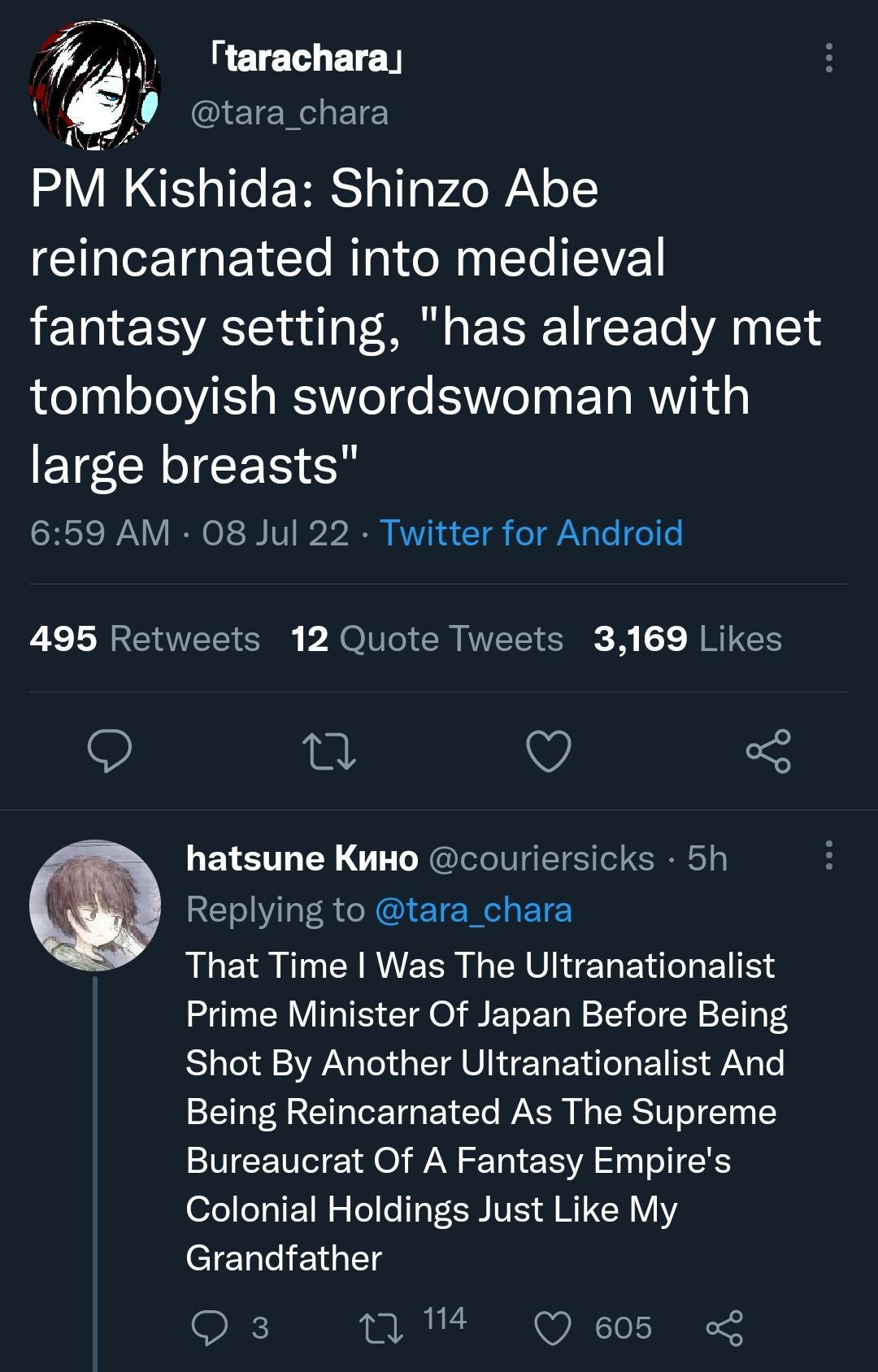Click the Twitter for Android link
The image size is (878, 1372).
pos(531,533)
